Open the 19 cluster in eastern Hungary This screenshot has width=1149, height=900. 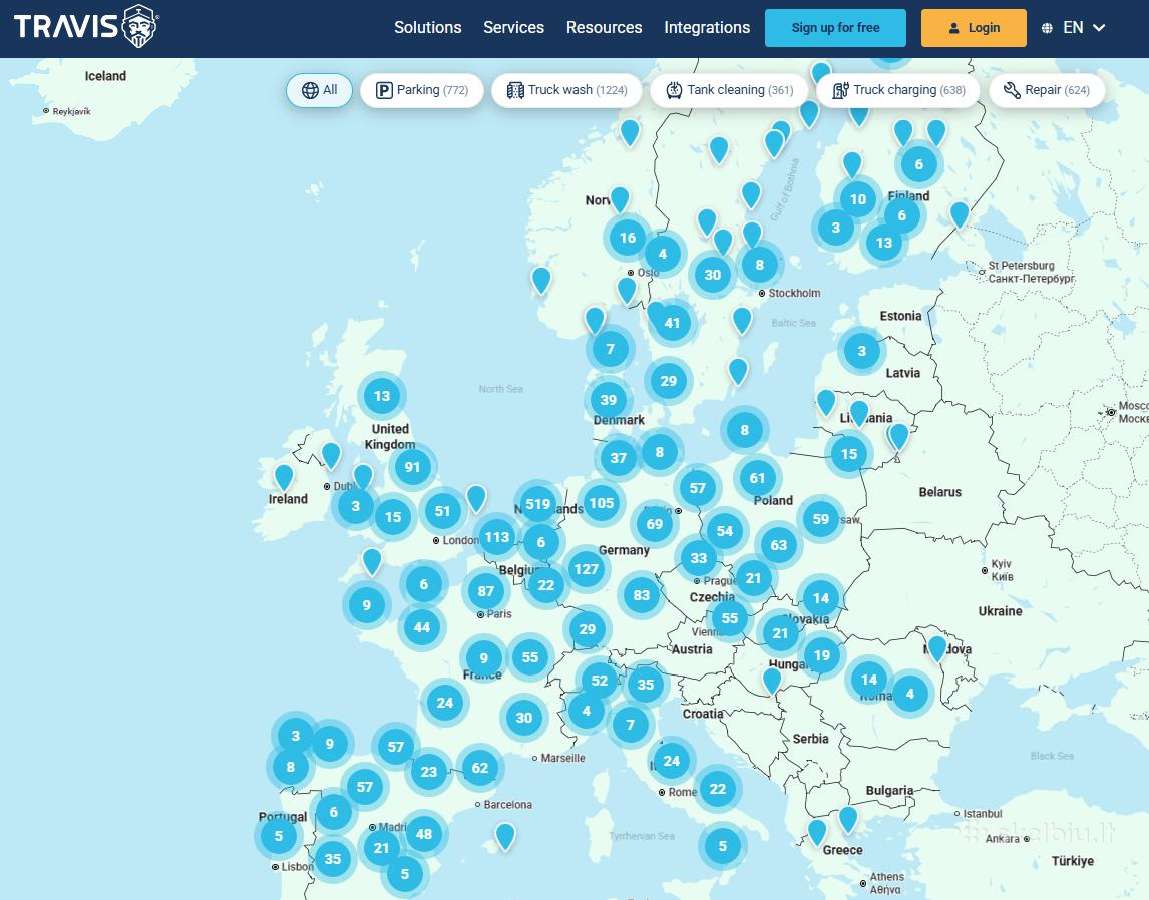pos(821,654)
